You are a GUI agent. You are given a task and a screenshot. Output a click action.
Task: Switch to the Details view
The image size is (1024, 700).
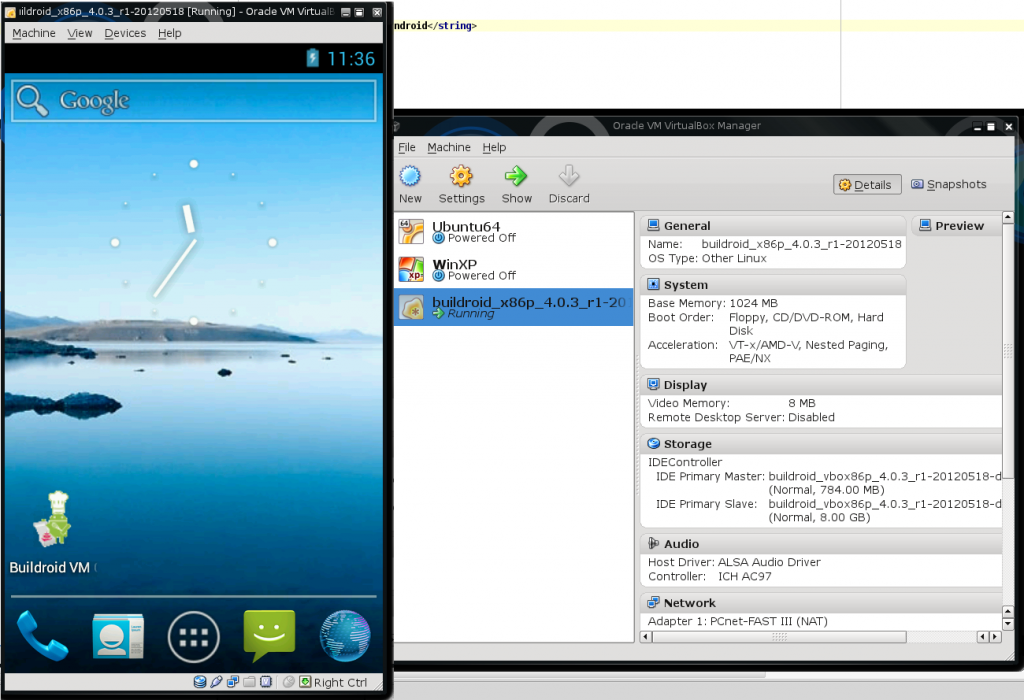tap(867, 185)
